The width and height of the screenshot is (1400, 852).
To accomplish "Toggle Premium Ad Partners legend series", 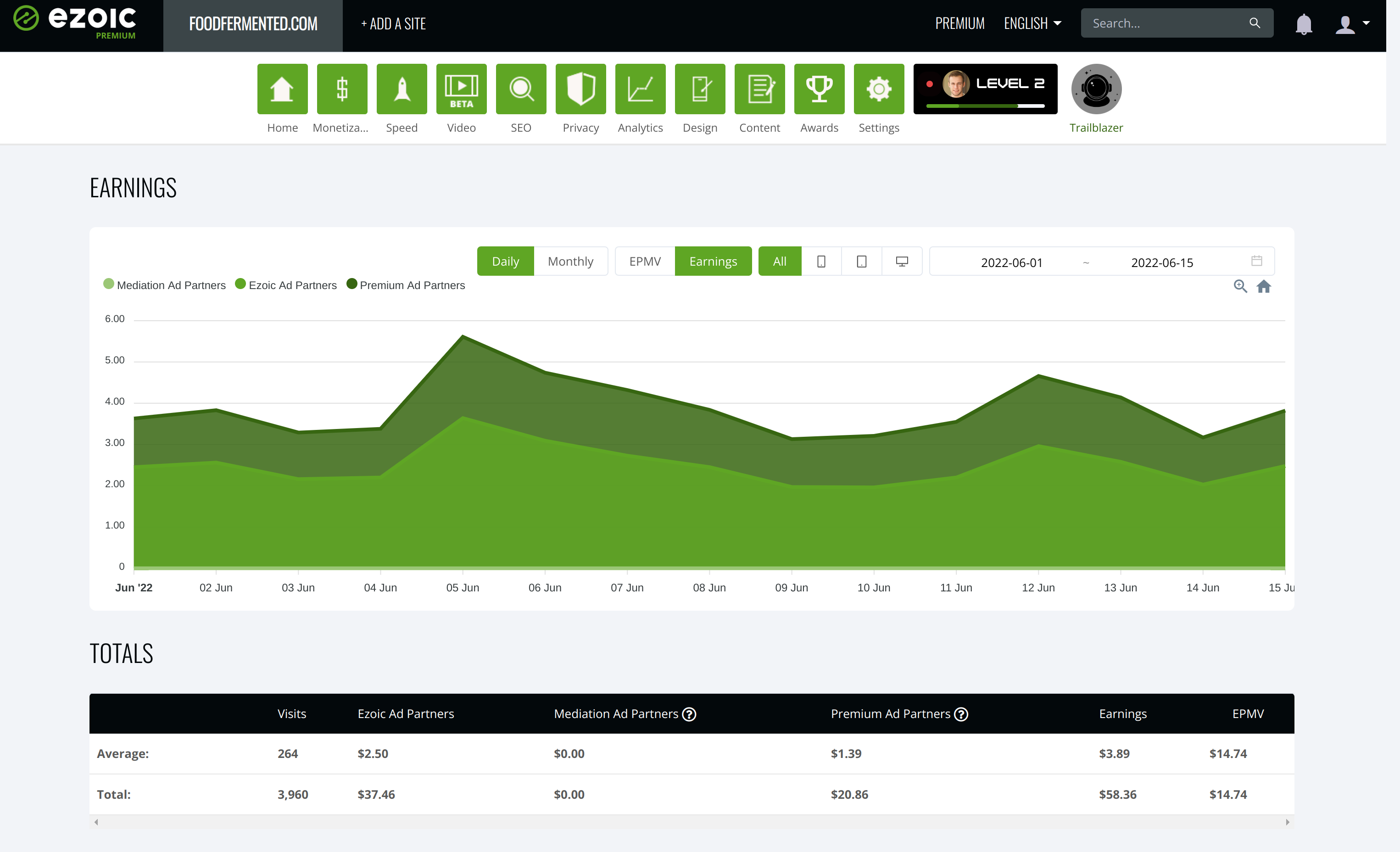I will pos(406,284).
